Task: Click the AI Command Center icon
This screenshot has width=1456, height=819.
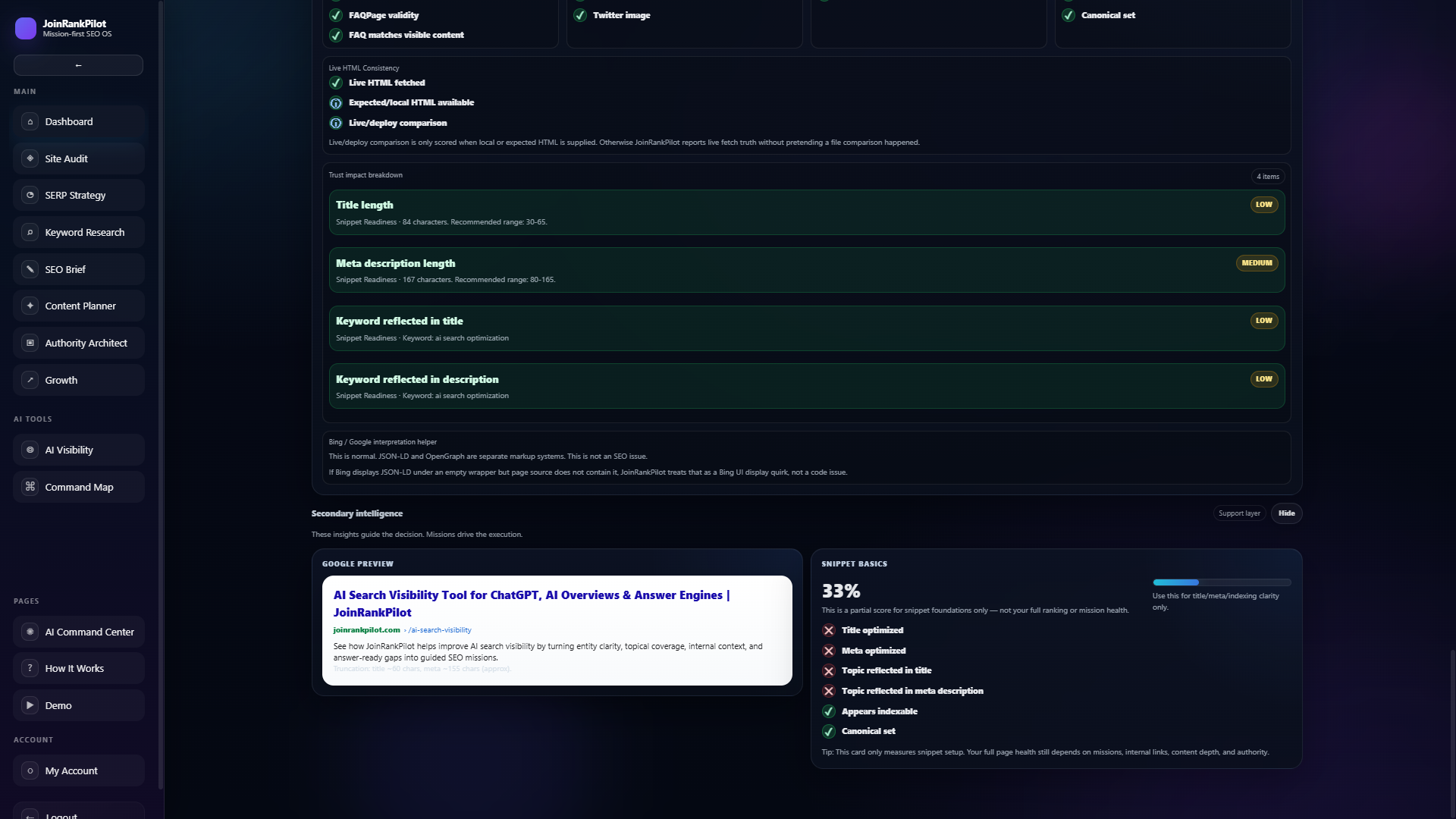Action: pos(30,632)
